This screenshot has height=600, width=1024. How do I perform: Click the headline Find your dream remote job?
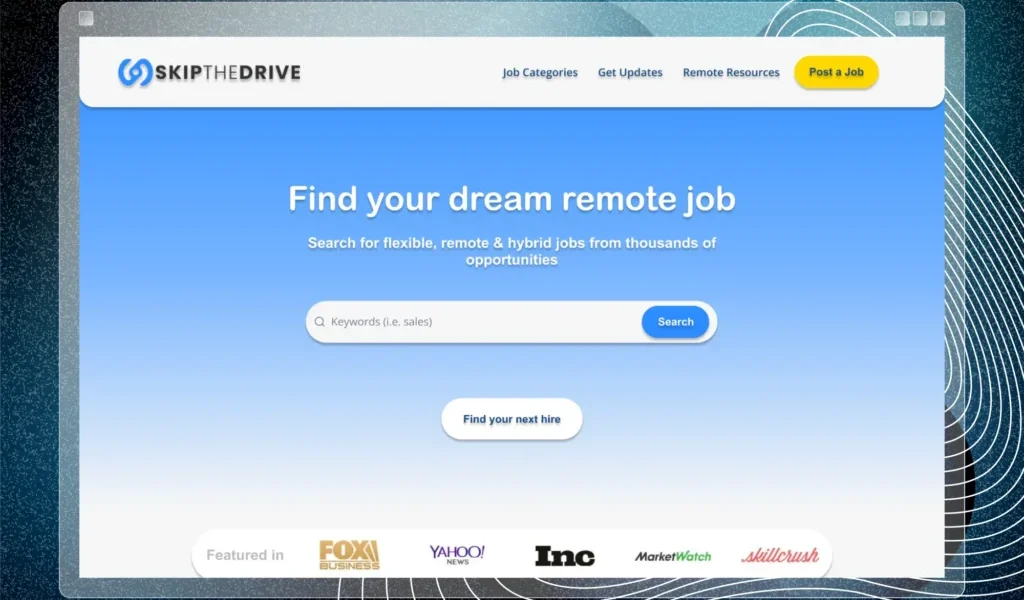[x=511, y=199]
